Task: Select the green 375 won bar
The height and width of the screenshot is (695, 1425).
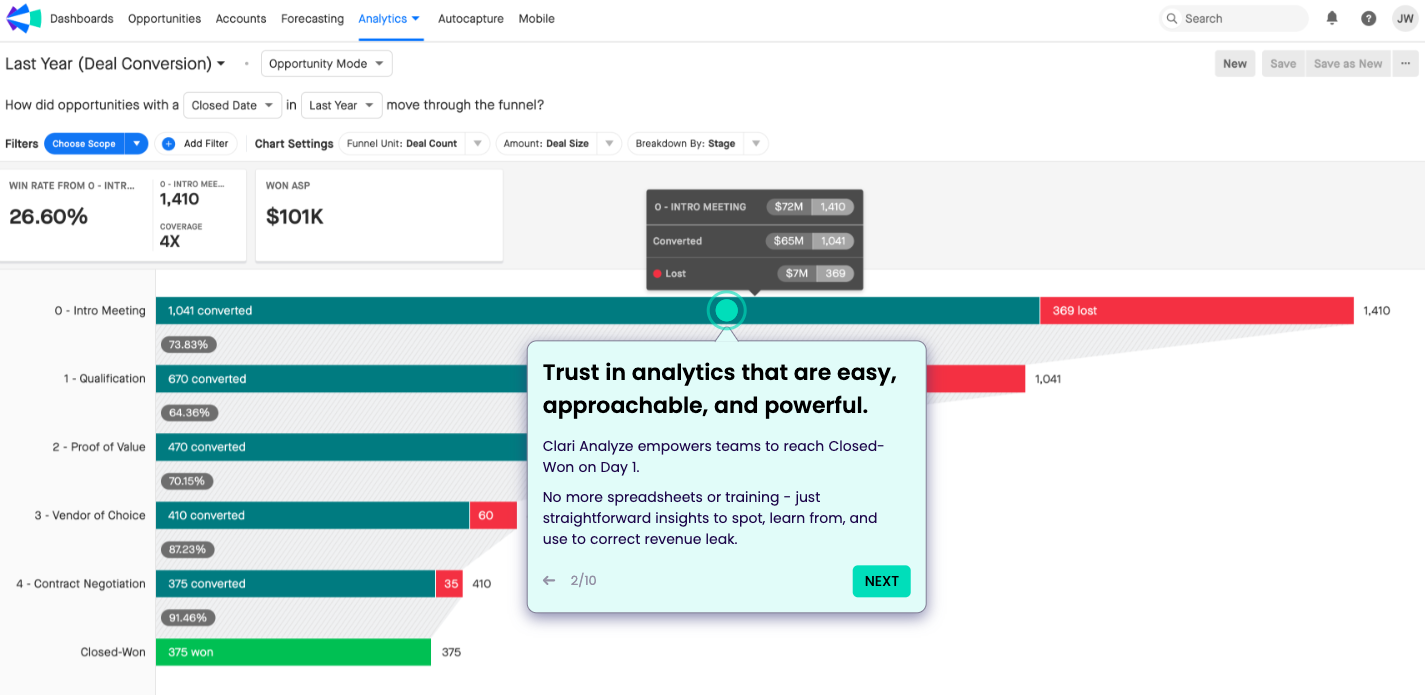Action: pos(293,652)
